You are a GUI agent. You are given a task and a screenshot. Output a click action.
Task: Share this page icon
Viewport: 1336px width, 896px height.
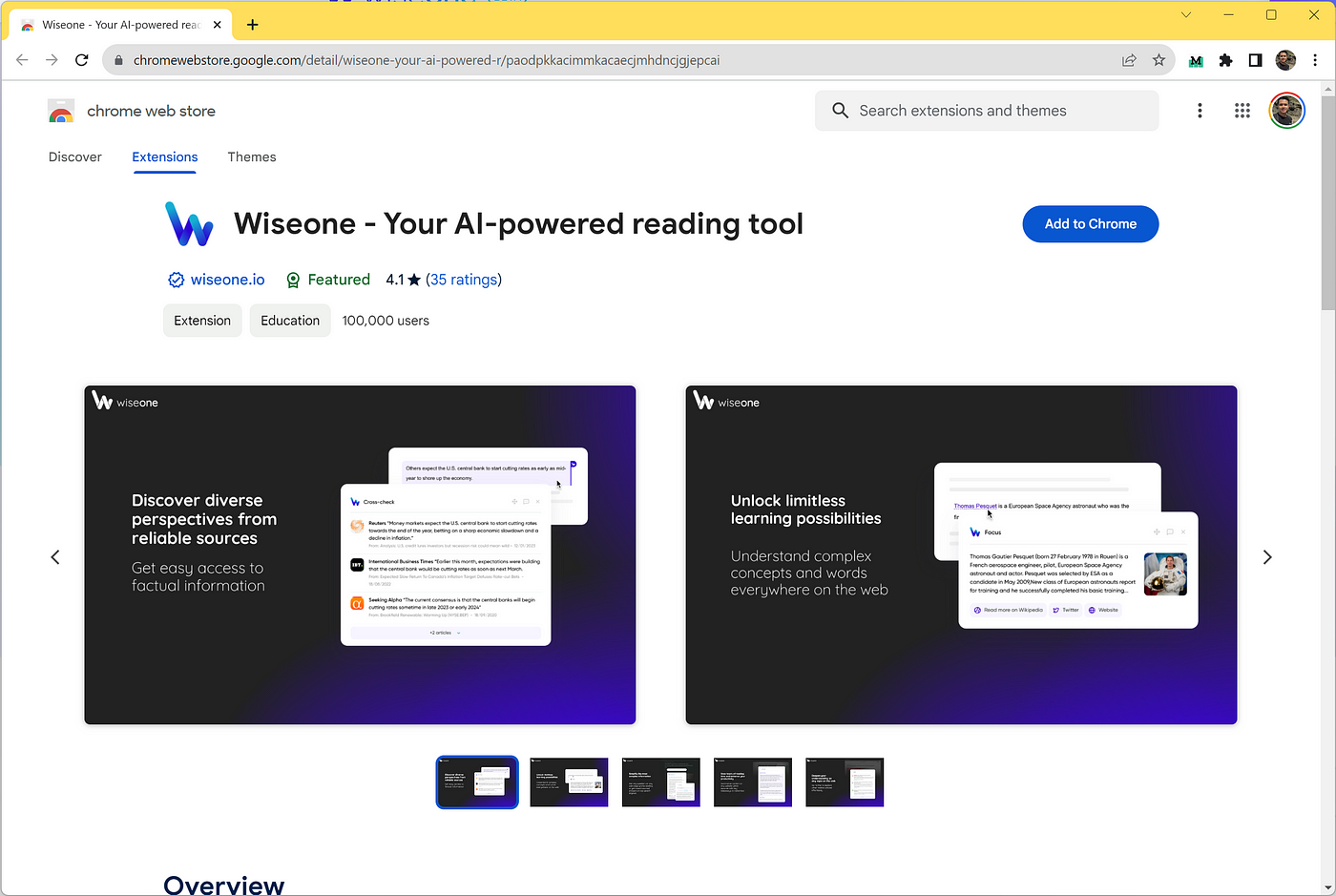[x=1129, y=60]
